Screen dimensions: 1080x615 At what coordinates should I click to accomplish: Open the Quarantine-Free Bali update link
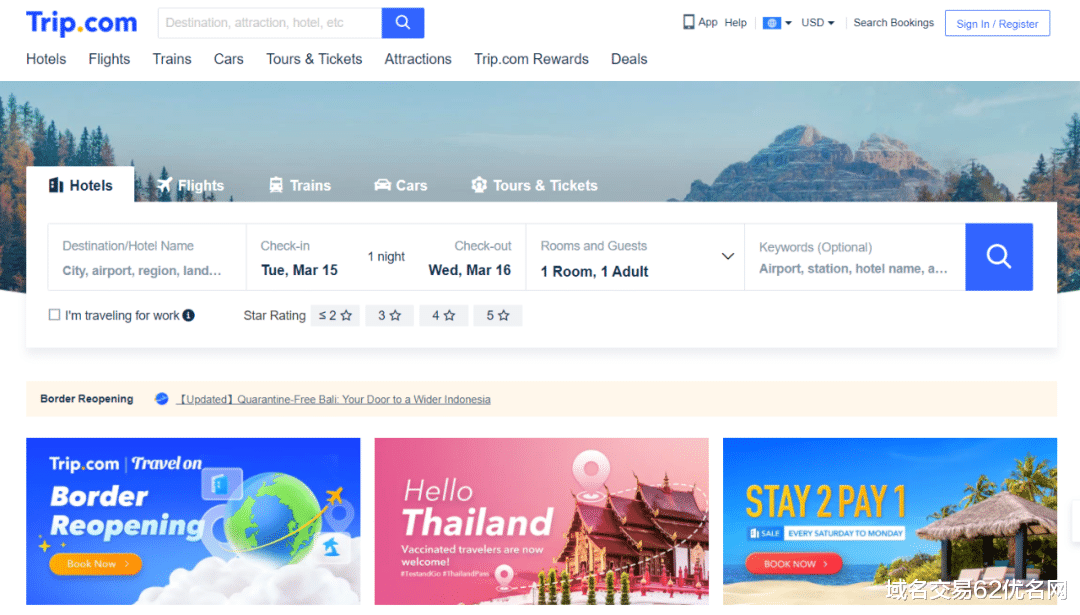tap(334, 399)
